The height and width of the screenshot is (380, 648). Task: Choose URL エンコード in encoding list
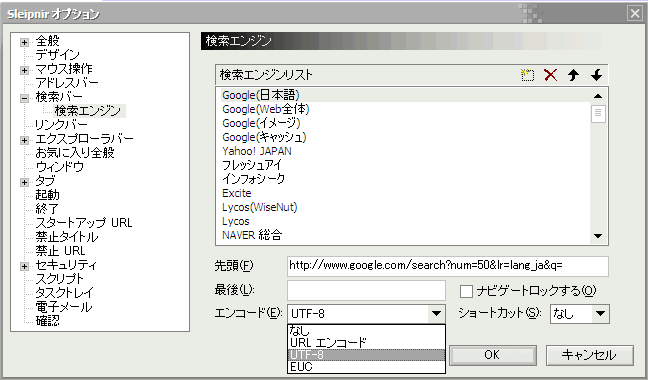[366, 342]
